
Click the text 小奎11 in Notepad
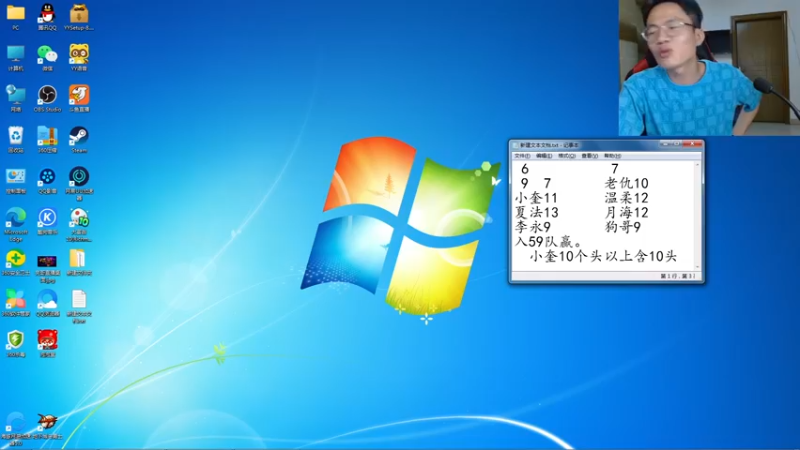[x=536, y=198]
